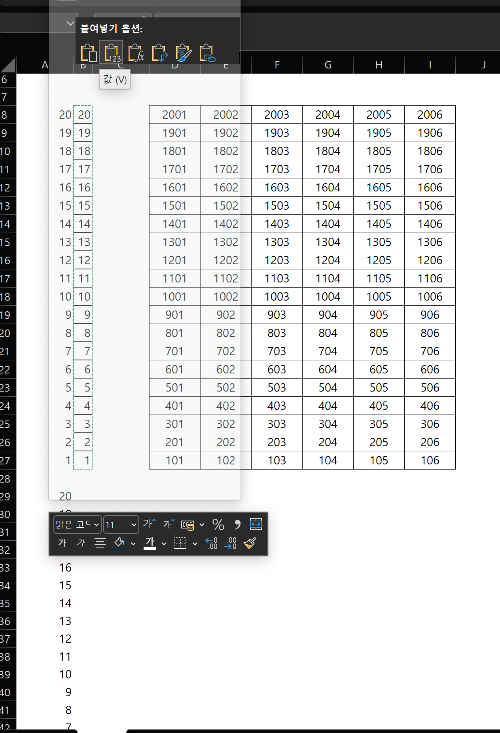Expand accounting format dropdown arrow
Image resolution: width=500 pixels, height=733 pixels.
coord(202,525)
